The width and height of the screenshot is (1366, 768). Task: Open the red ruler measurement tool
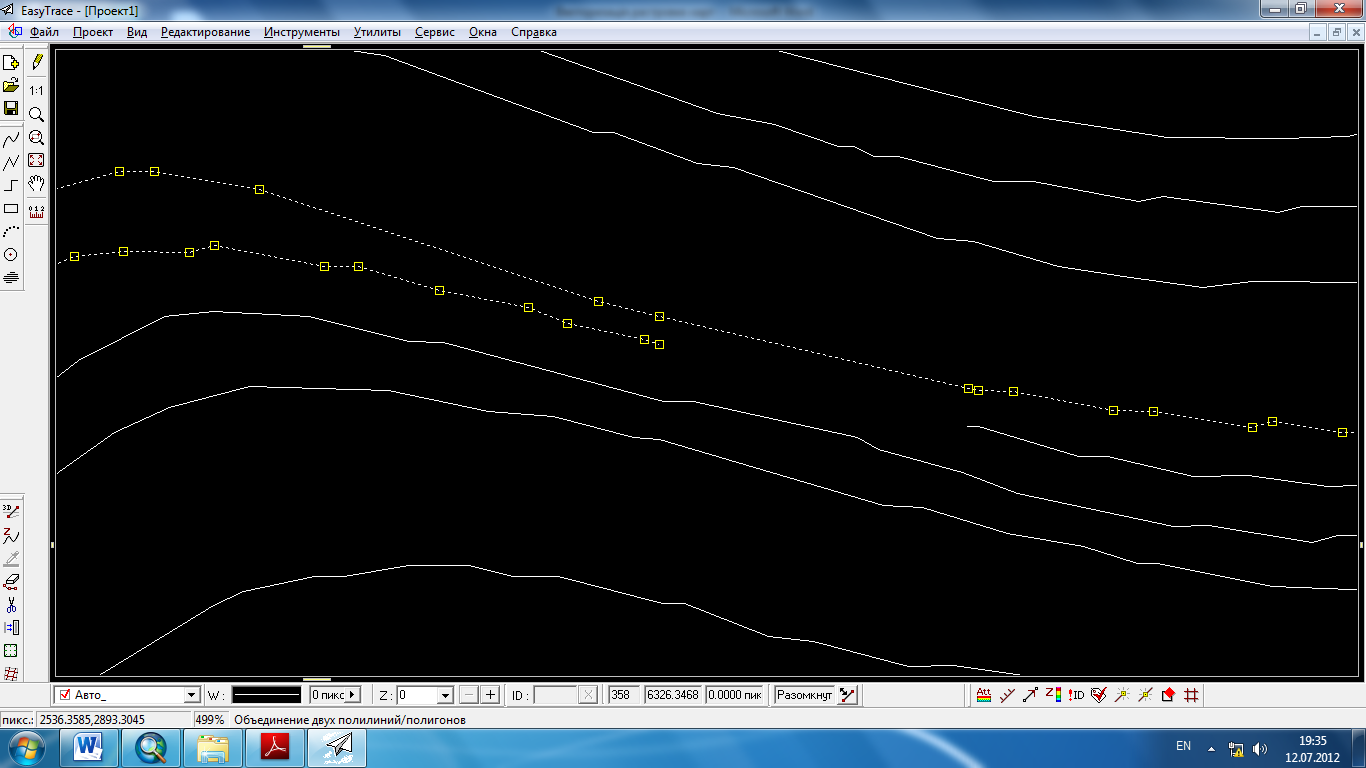tap(36, 210)
